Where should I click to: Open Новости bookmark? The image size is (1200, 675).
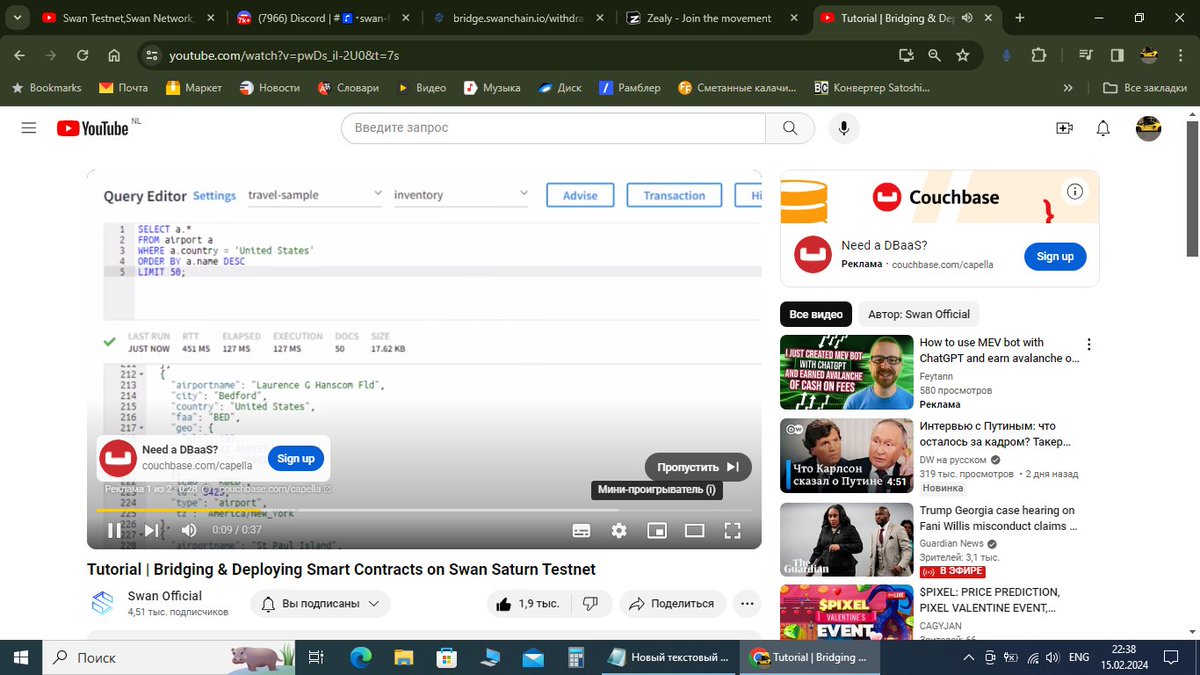point(269,88)
